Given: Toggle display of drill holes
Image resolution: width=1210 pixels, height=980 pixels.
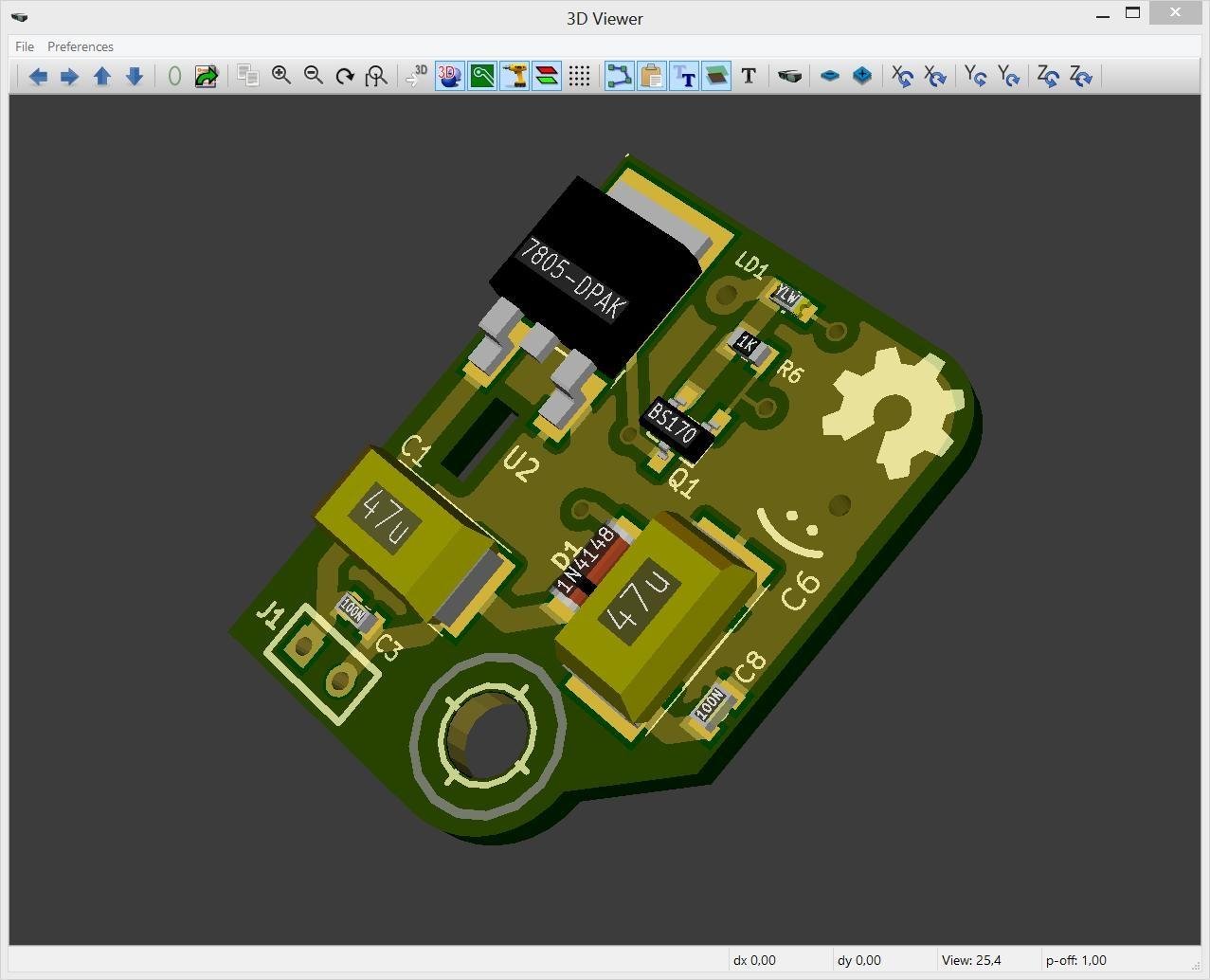Looking at the screenshot, I should [515, 76].
